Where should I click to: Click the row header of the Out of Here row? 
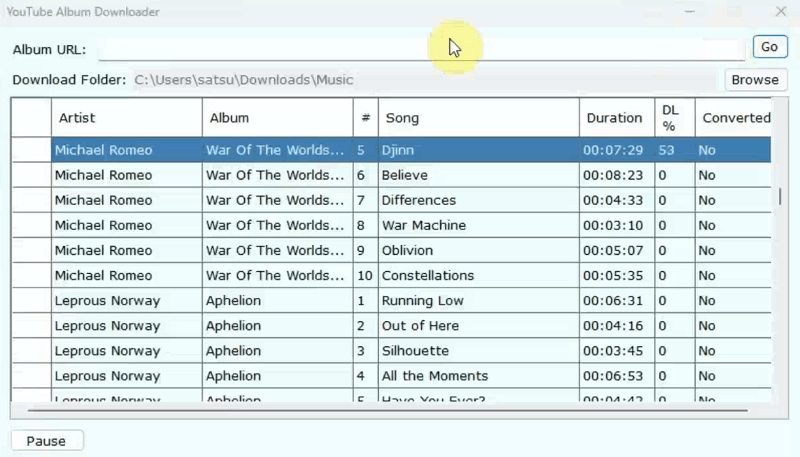[31, 325]
